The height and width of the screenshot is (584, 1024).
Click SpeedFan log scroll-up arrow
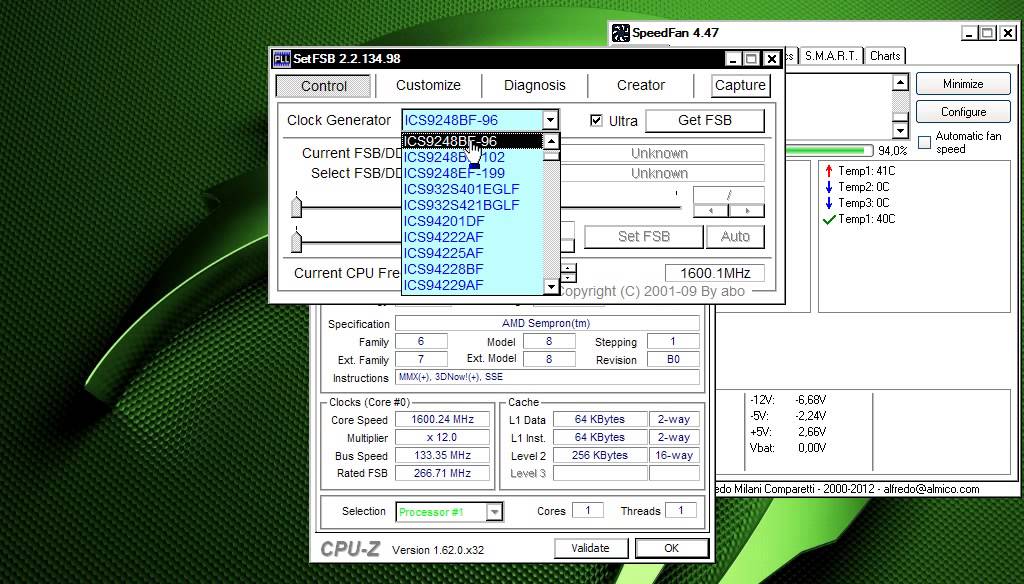tap(900, 83)
